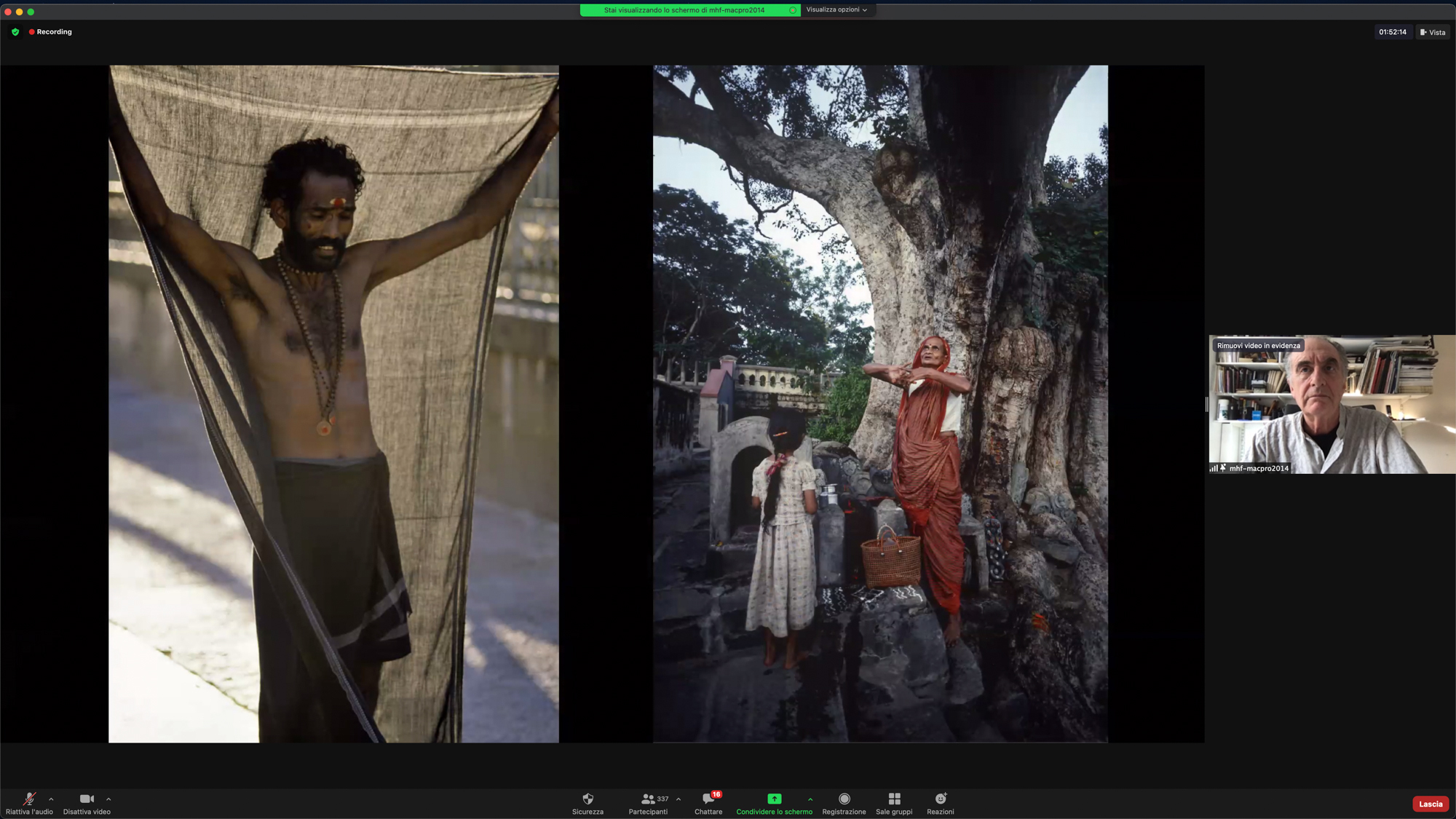The image size is (1456, 819).
Task: Open the Sicurezza shield icon
Action: click(x=587, y=799)
